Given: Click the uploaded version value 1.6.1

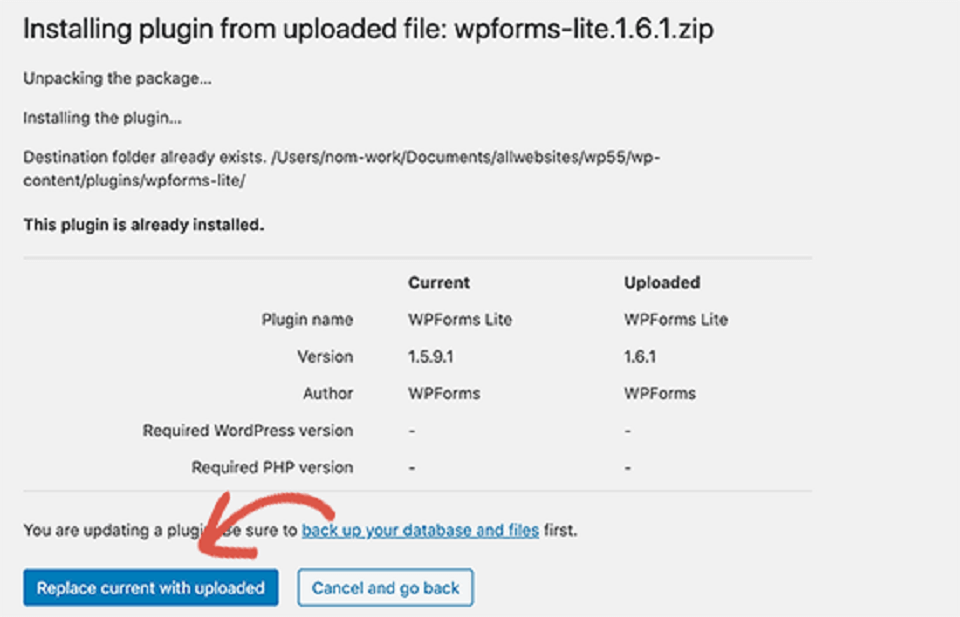Looking at the screenshot, I should tap(640, 357).
